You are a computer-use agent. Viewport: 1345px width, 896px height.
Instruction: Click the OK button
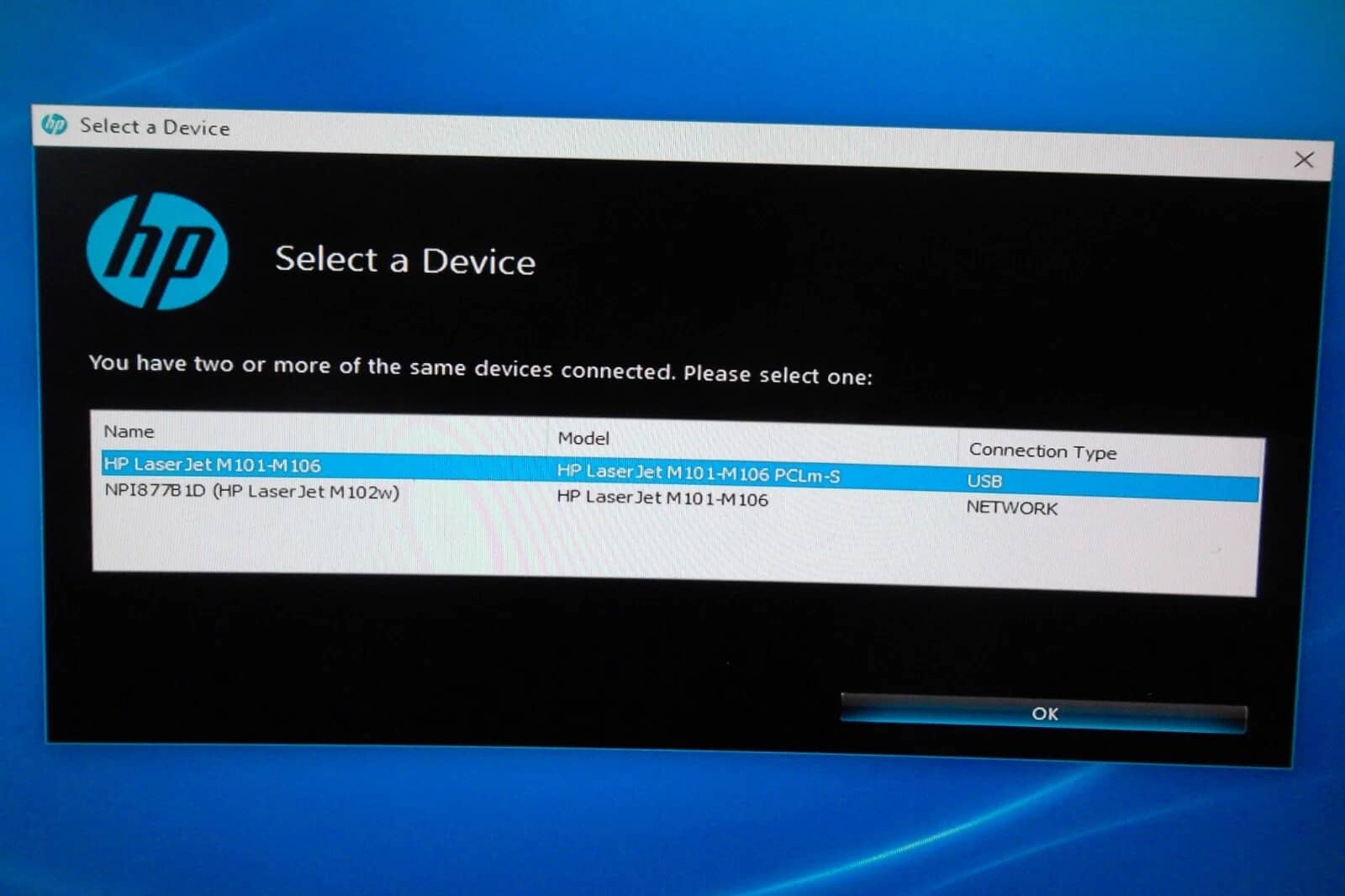tap(1043, 714)
